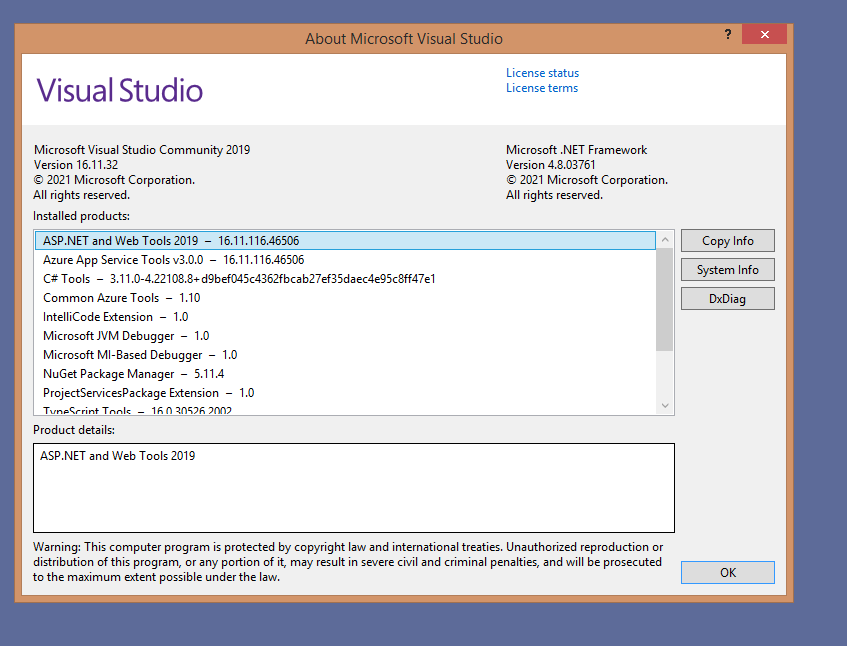
Task: Click the Product details label
Action: pos(74,430)
